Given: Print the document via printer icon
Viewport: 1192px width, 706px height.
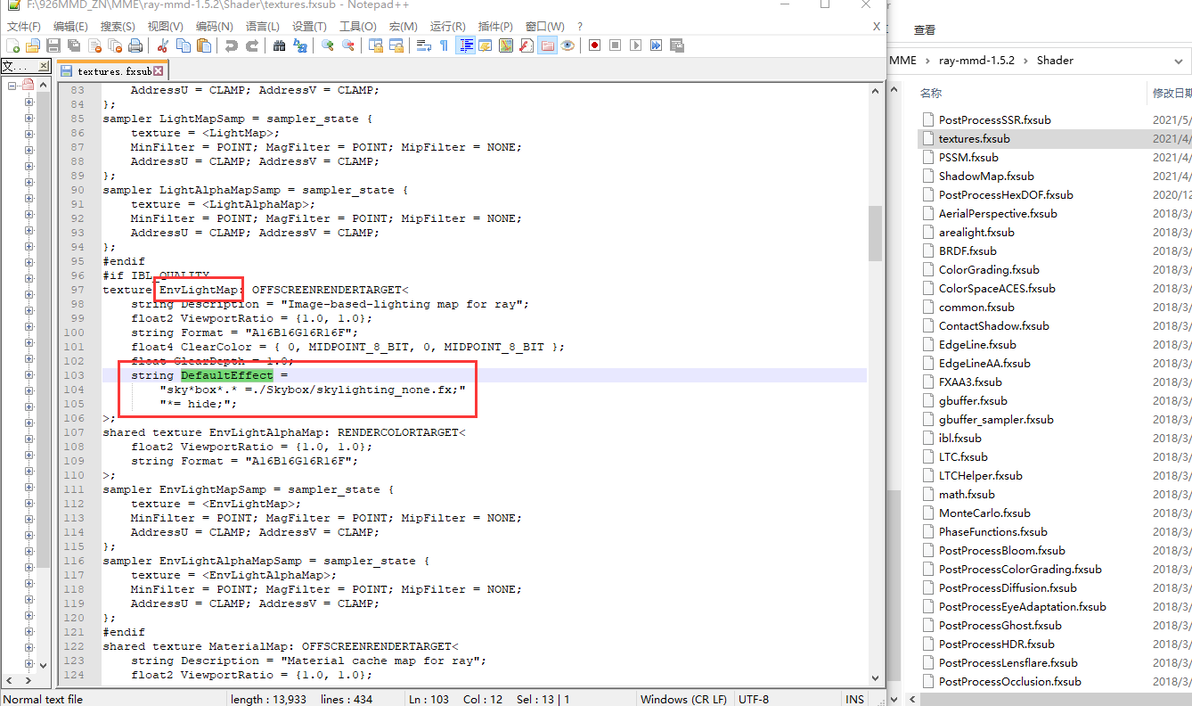Looking at the screenshot, I should pos(135,46).
